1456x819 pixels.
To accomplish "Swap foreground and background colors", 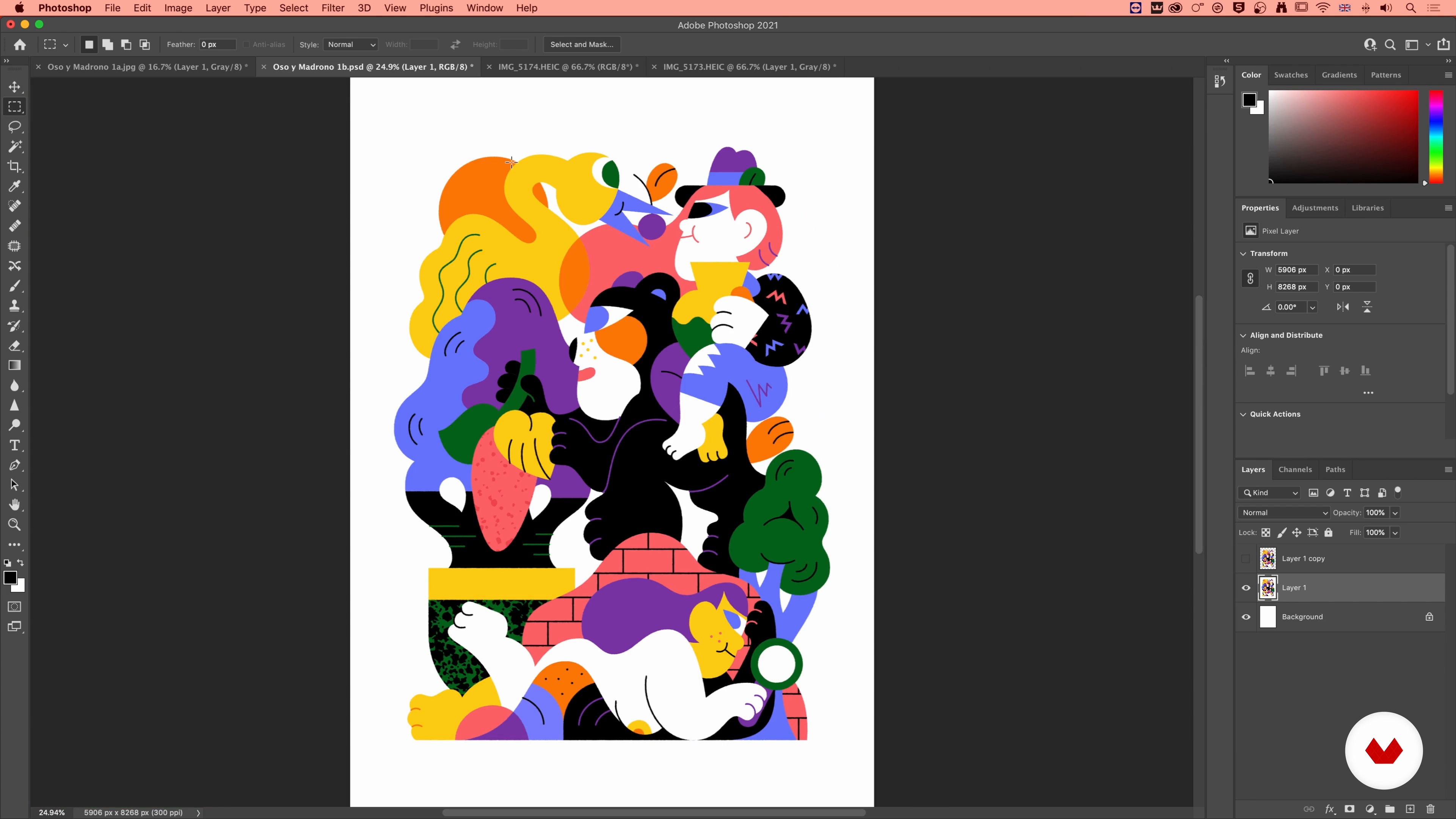I will pyautogui.click(x=21, y=563).
